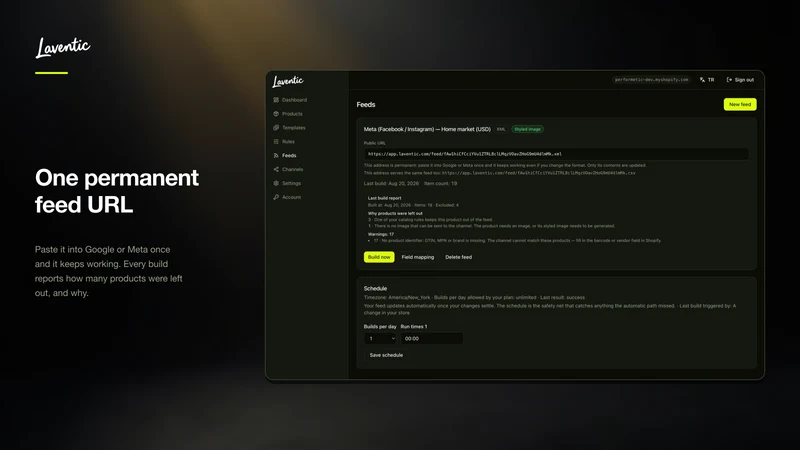Switch language via TR label

pos(711,80)
